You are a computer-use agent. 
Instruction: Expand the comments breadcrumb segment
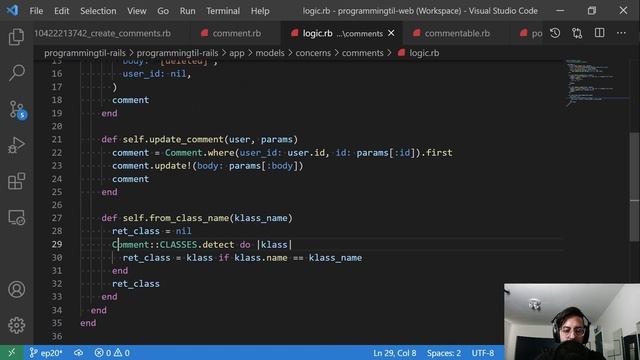[362, 53]
